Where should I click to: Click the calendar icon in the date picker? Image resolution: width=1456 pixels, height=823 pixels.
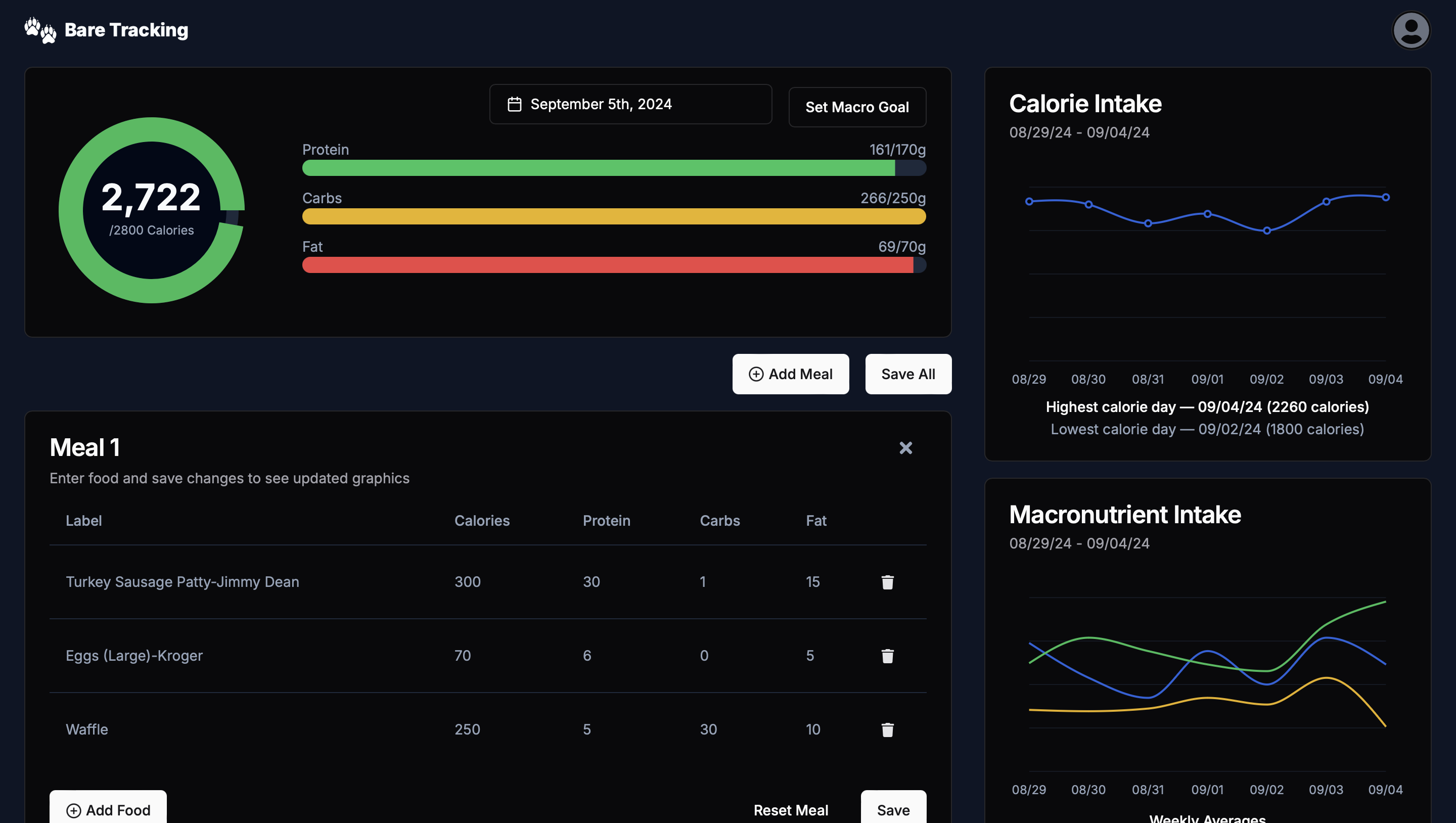click(514, 104)
